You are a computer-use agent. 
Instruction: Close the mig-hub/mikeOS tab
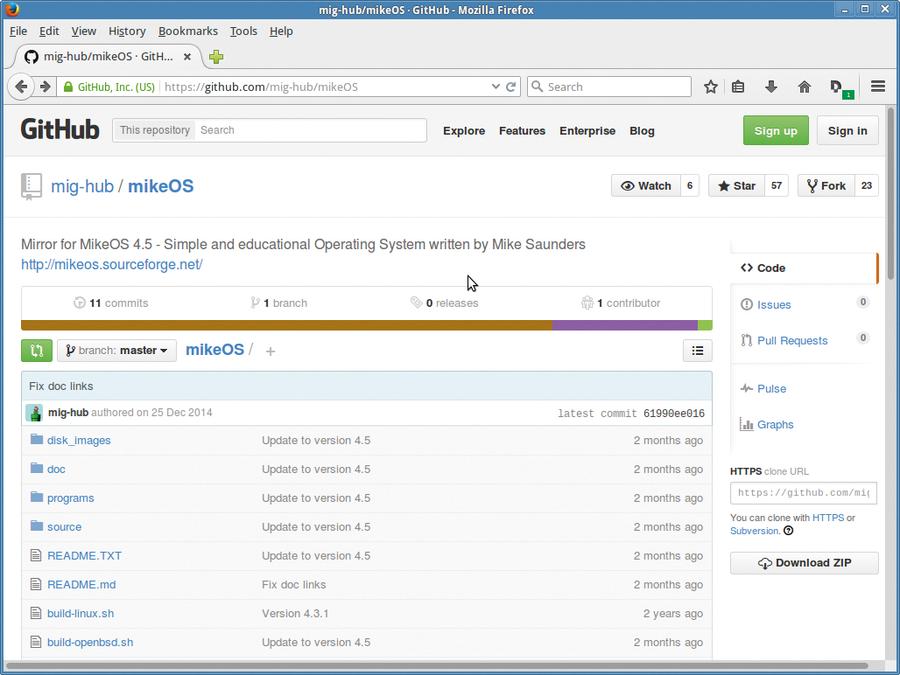[187, 57]
